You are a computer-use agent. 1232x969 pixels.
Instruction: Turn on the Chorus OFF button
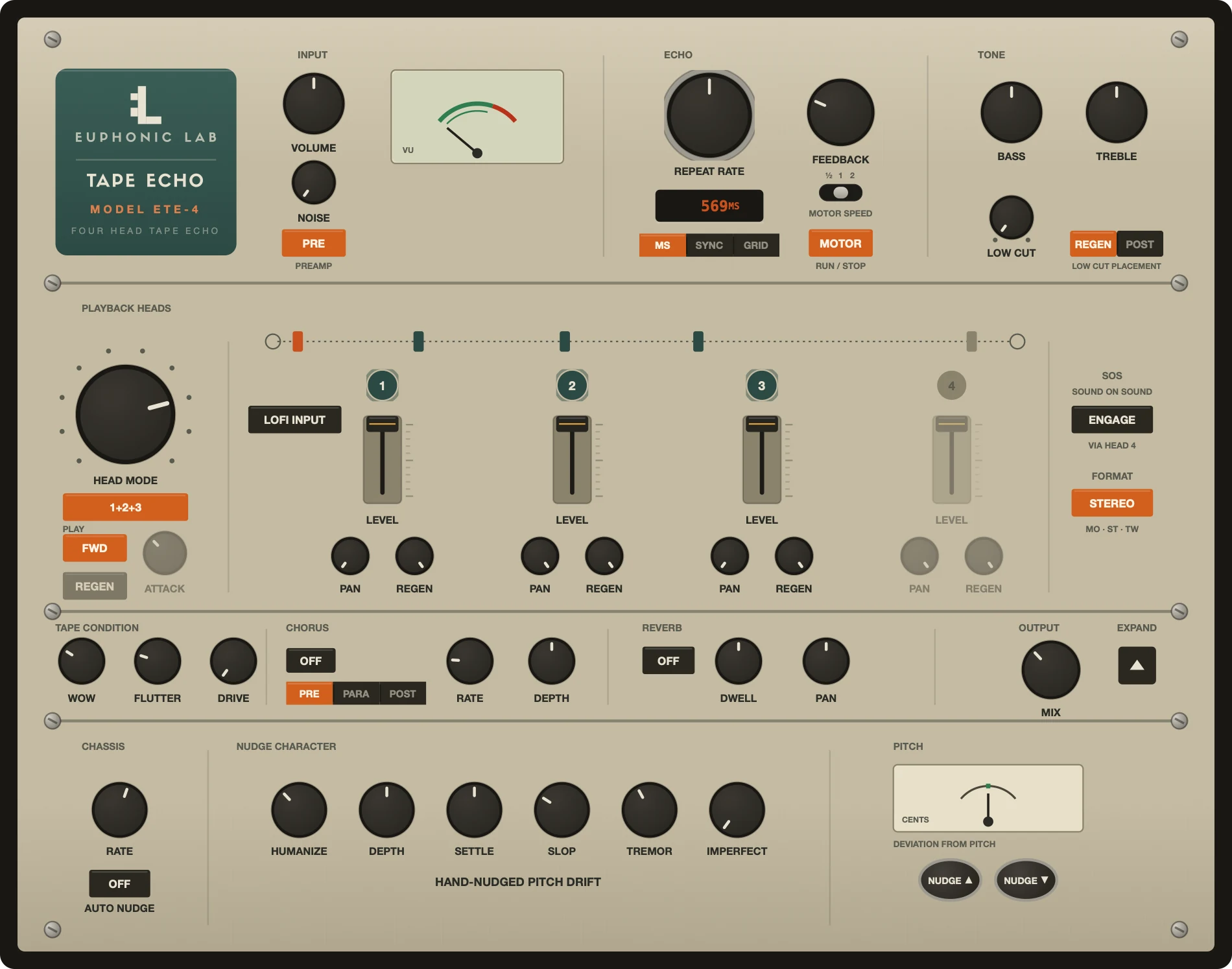(x=311, y=660)
